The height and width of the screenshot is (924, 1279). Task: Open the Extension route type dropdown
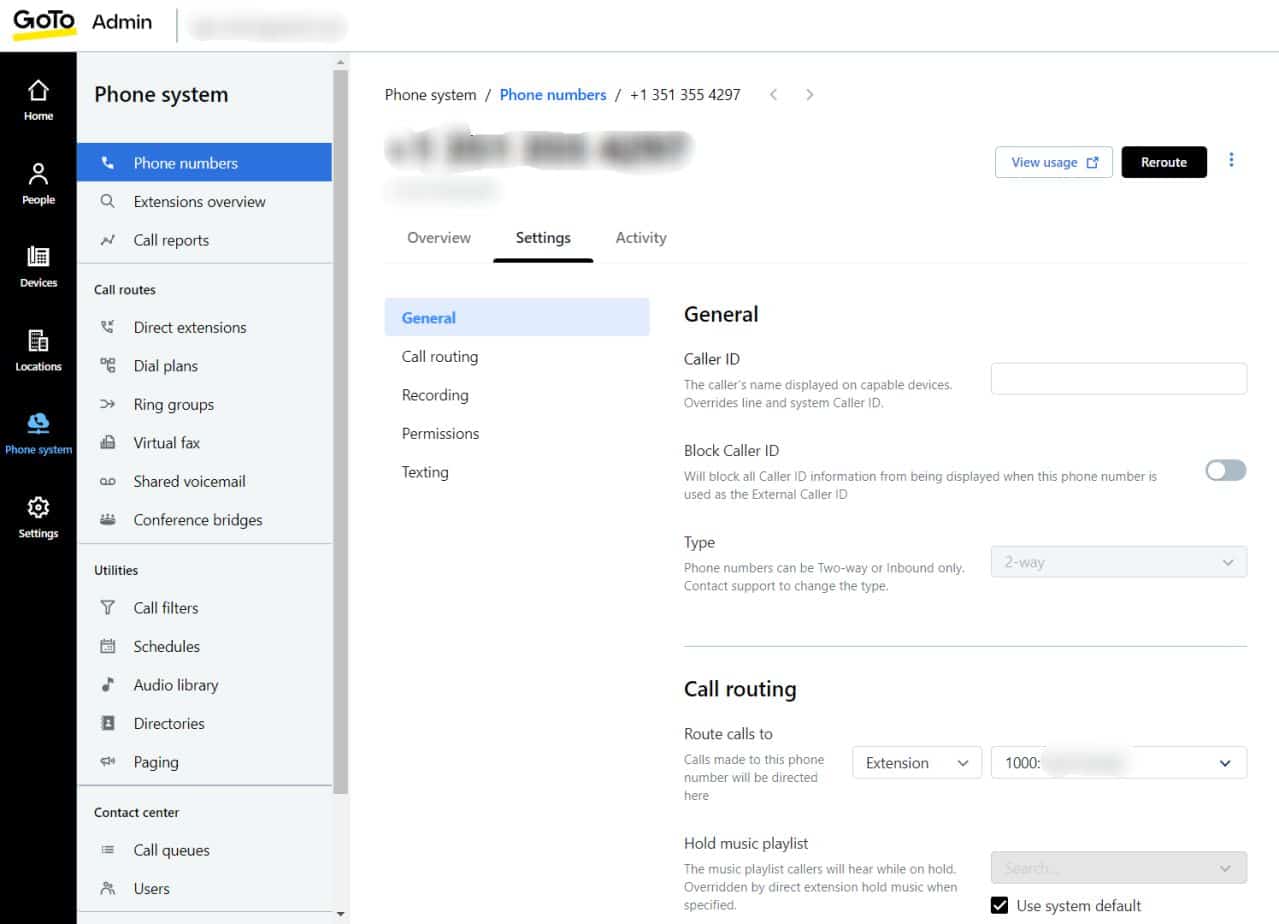point(916,763)
